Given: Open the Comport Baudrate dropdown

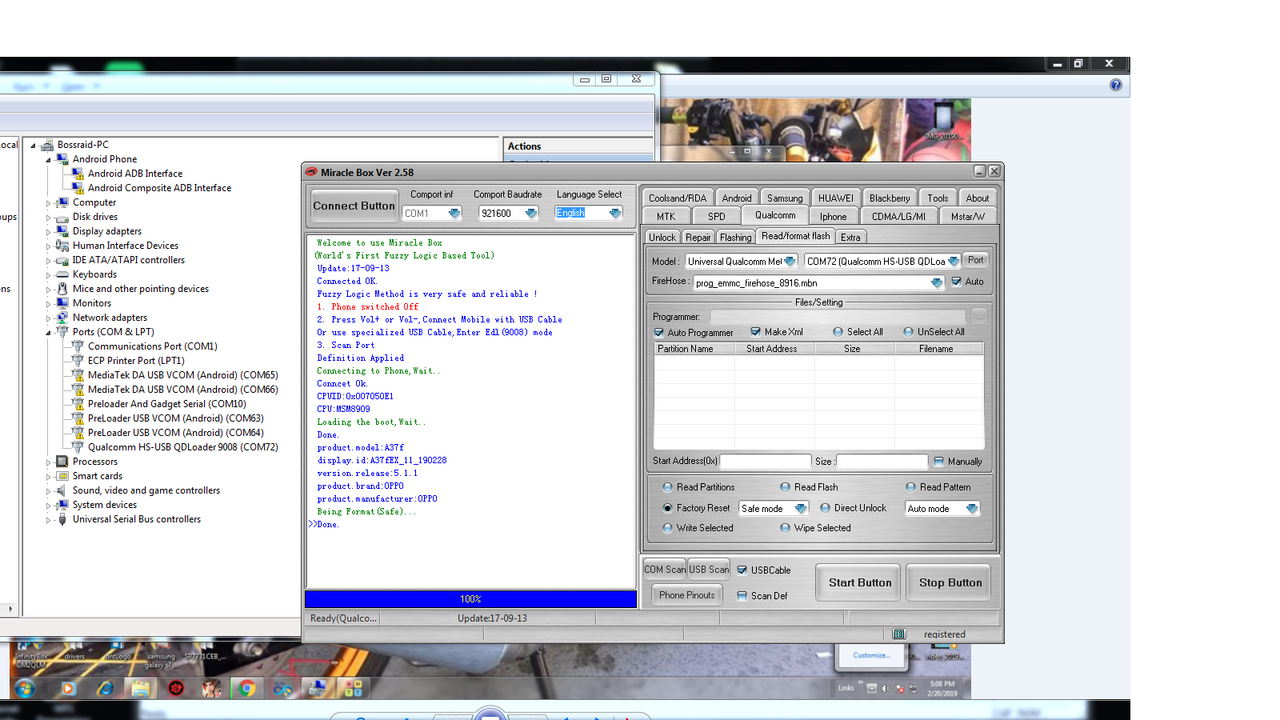Looking at the screenshot, I should [509, 213].
